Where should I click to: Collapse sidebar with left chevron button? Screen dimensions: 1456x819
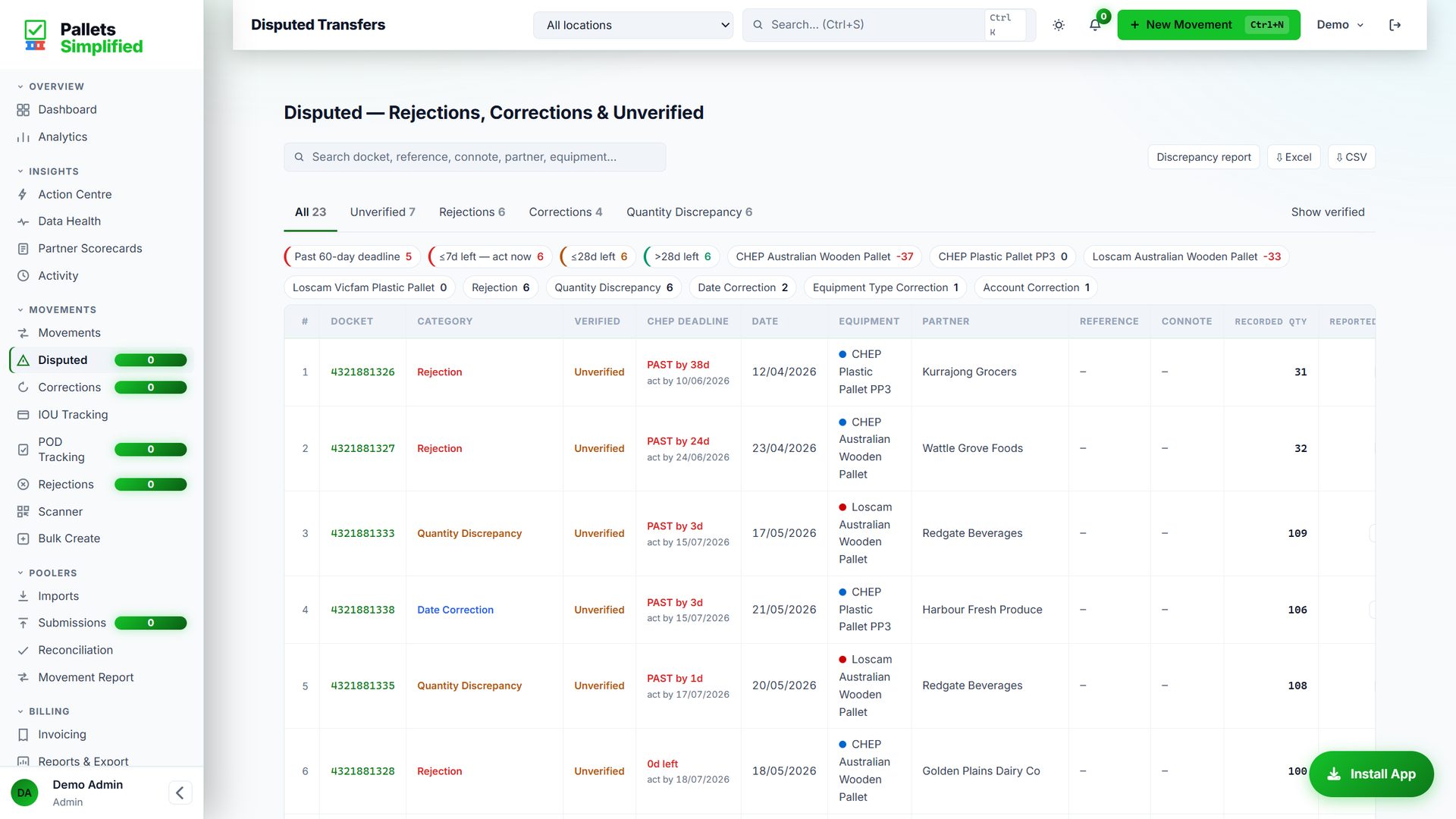coord(180,793)
